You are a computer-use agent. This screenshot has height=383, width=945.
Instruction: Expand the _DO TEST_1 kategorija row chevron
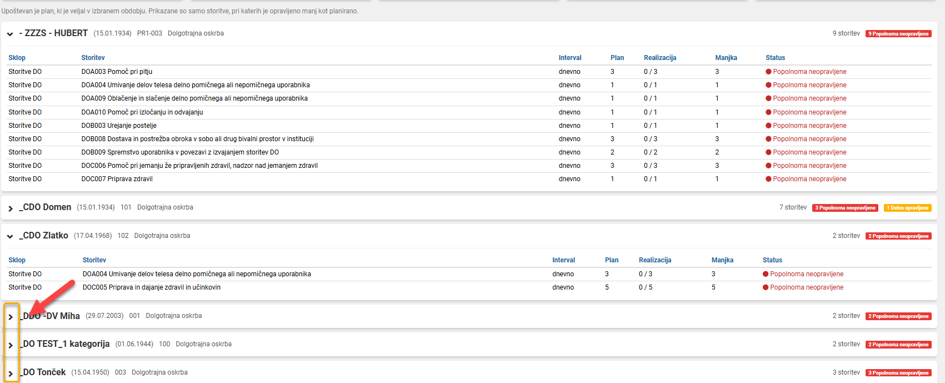click(10, 345)
